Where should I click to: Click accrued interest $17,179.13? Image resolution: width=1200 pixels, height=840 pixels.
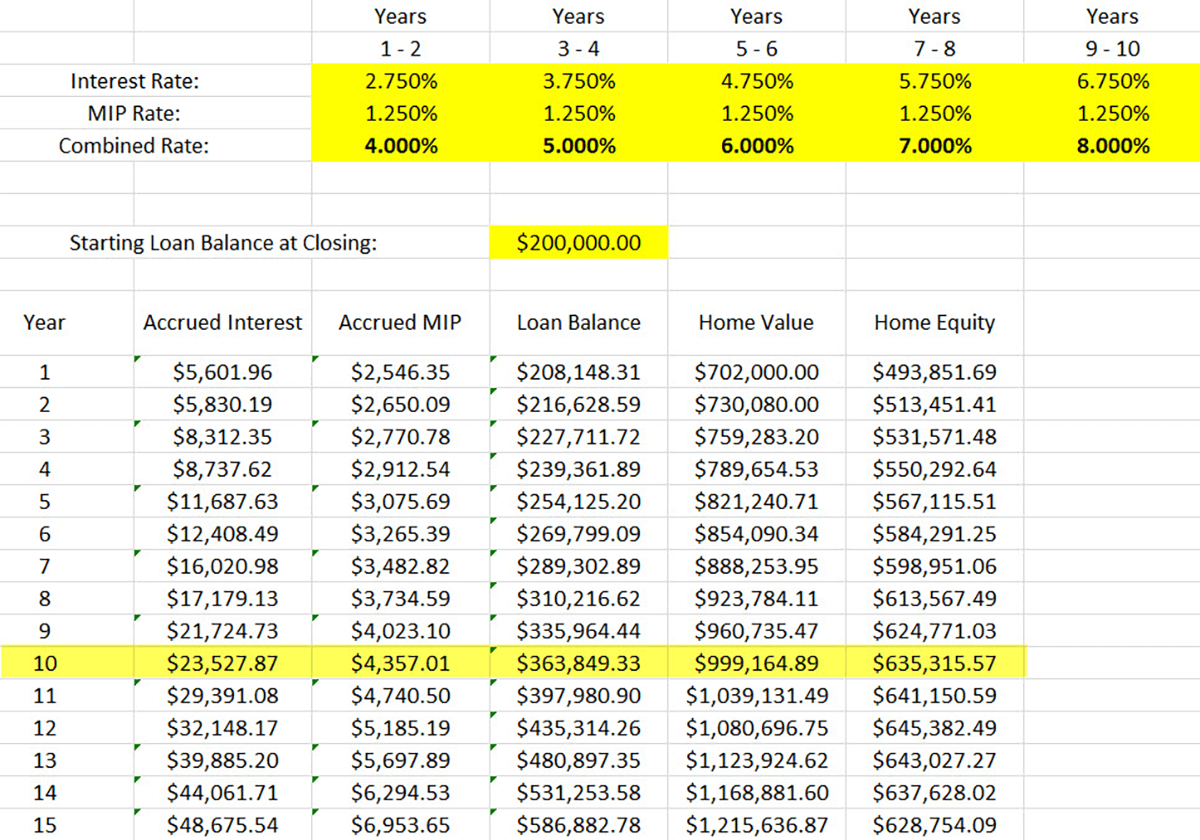pyautogui.click(x=223, y=599)
